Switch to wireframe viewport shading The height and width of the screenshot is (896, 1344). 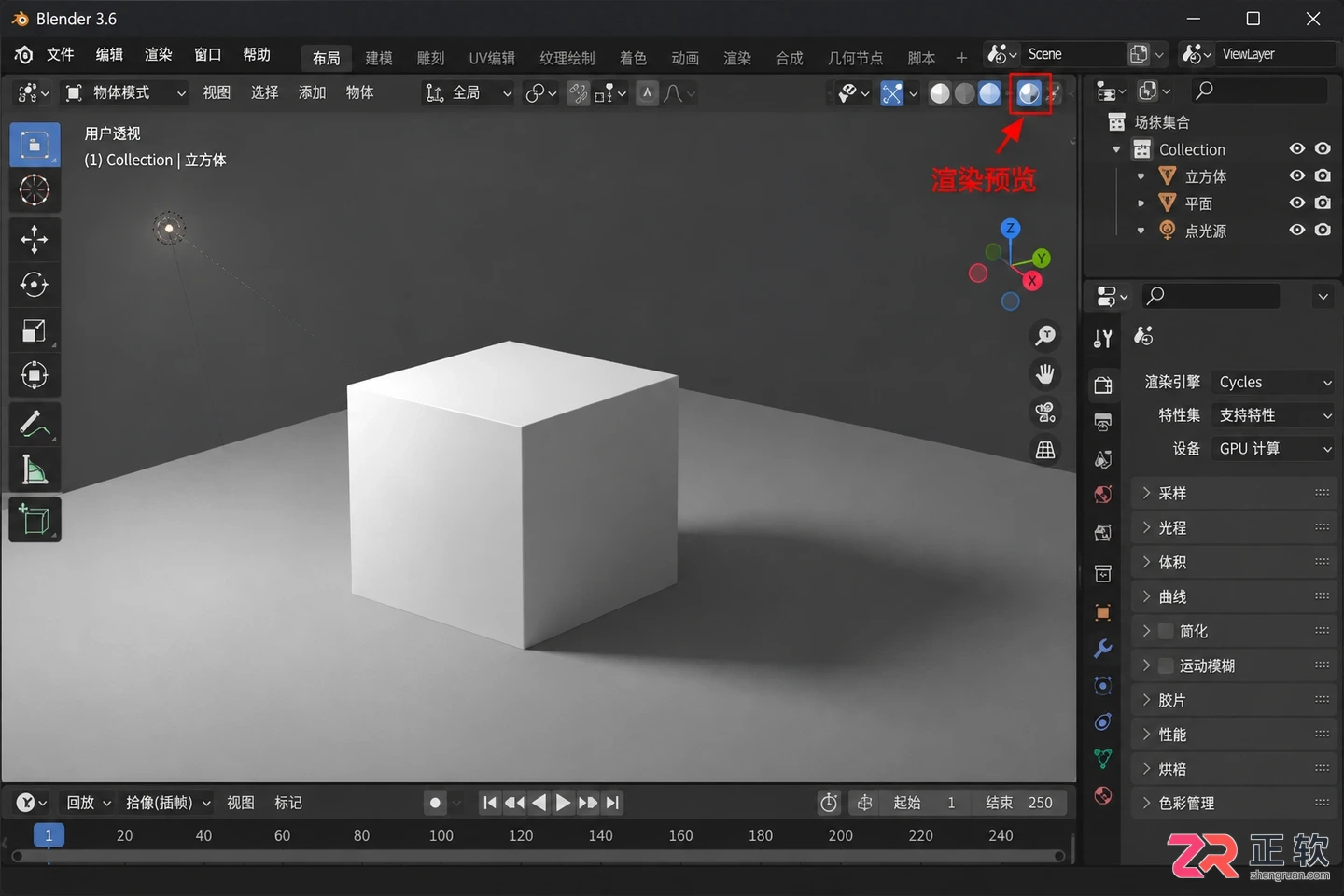[941, 92]
